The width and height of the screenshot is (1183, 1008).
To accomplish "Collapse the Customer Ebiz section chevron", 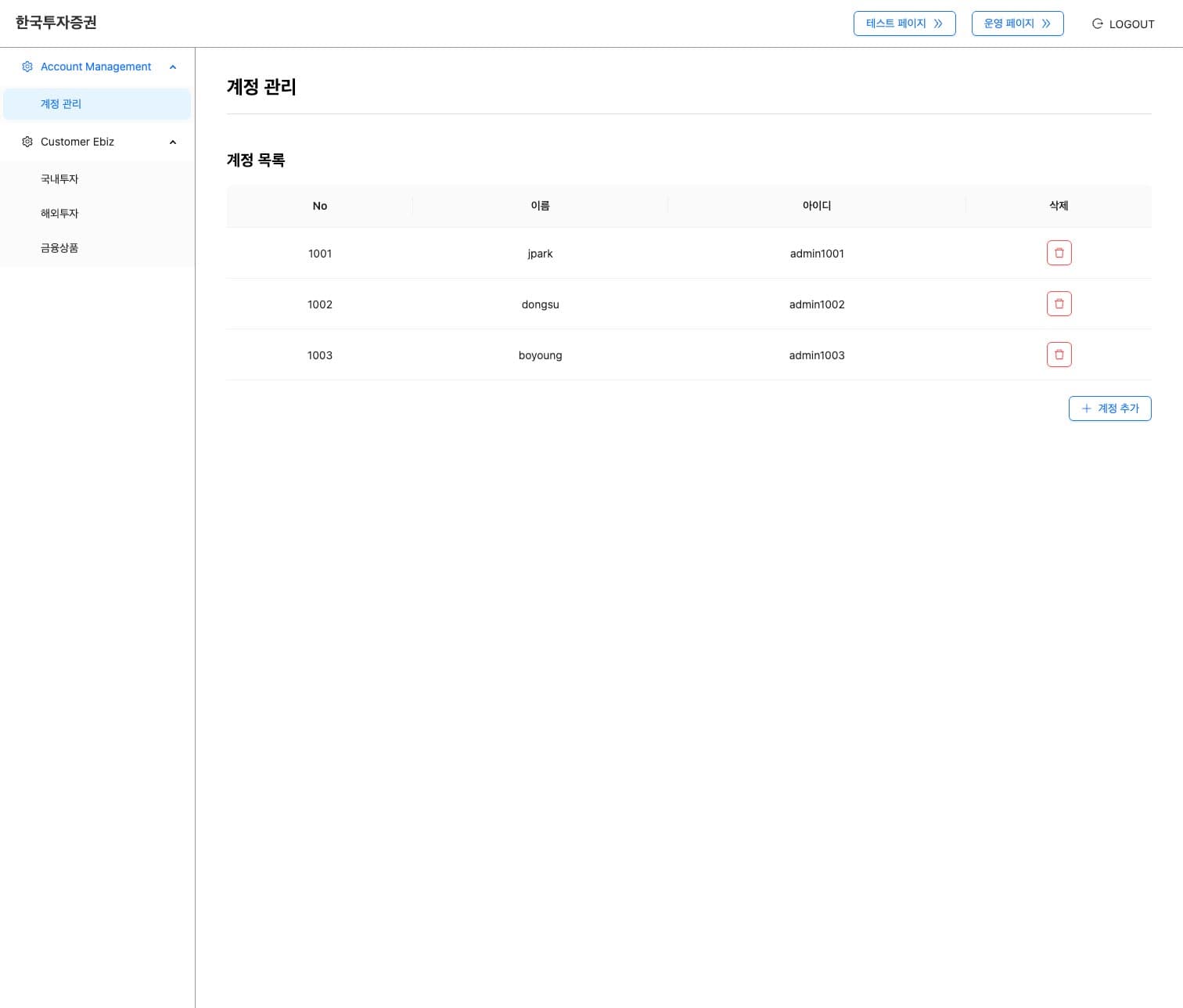I will click(173, 142).
